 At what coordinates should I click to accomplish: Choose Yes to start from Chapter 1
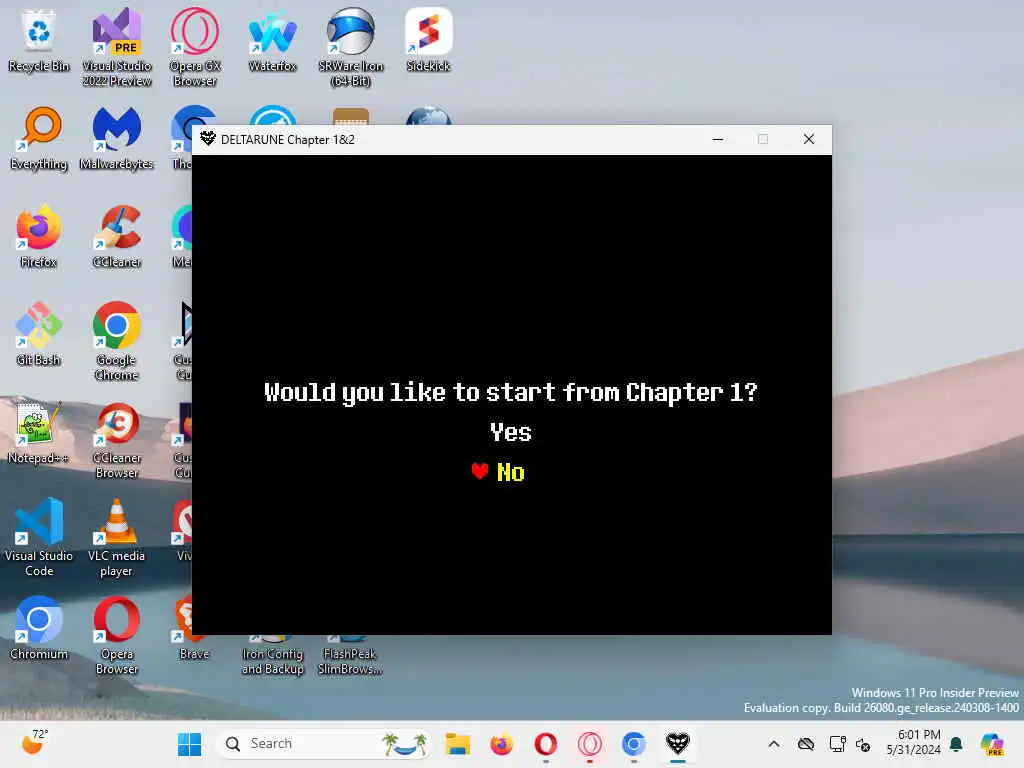coord(511,432)
